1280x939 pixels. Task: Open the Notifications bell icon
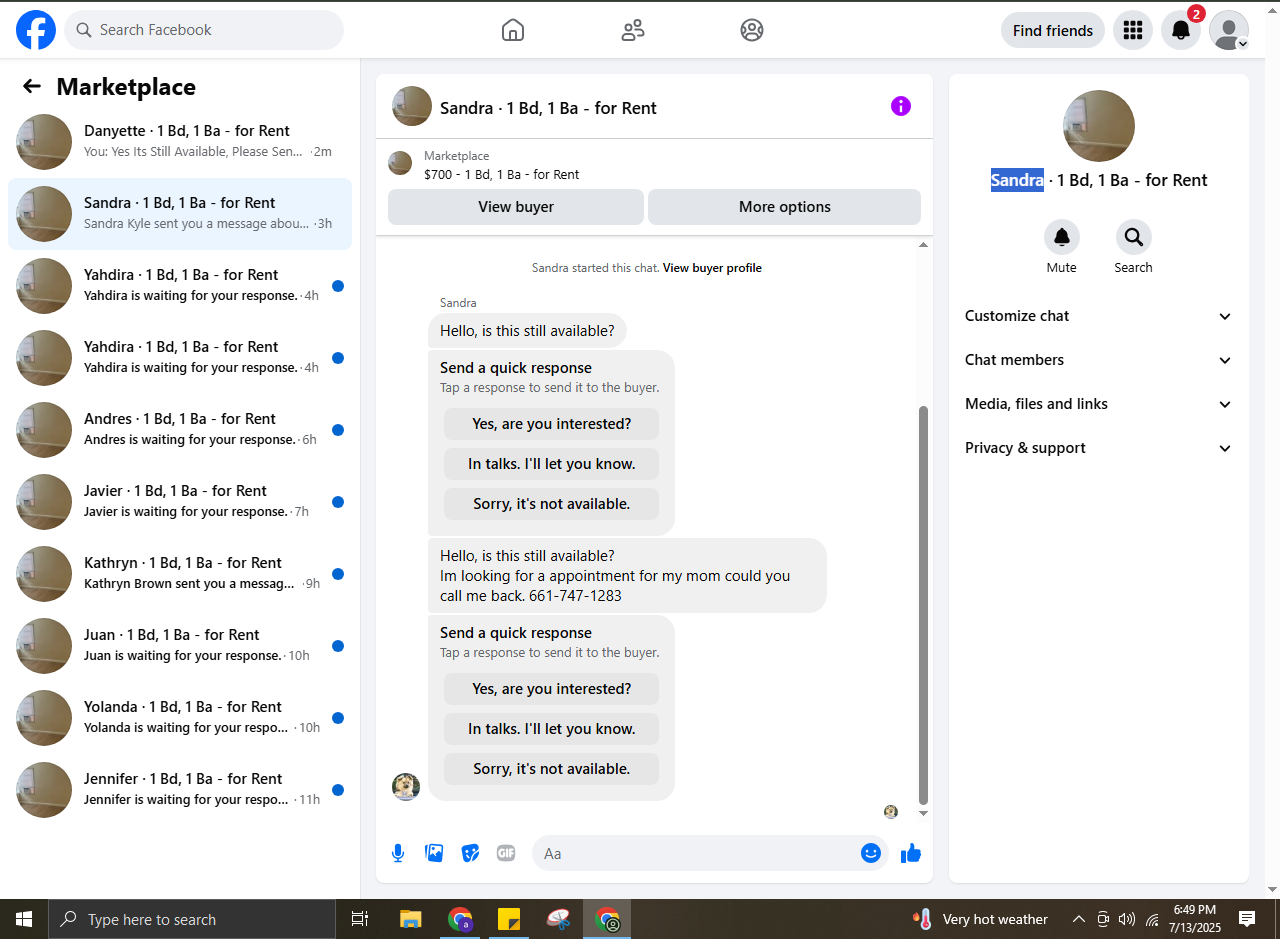[x=1181, y=30]
